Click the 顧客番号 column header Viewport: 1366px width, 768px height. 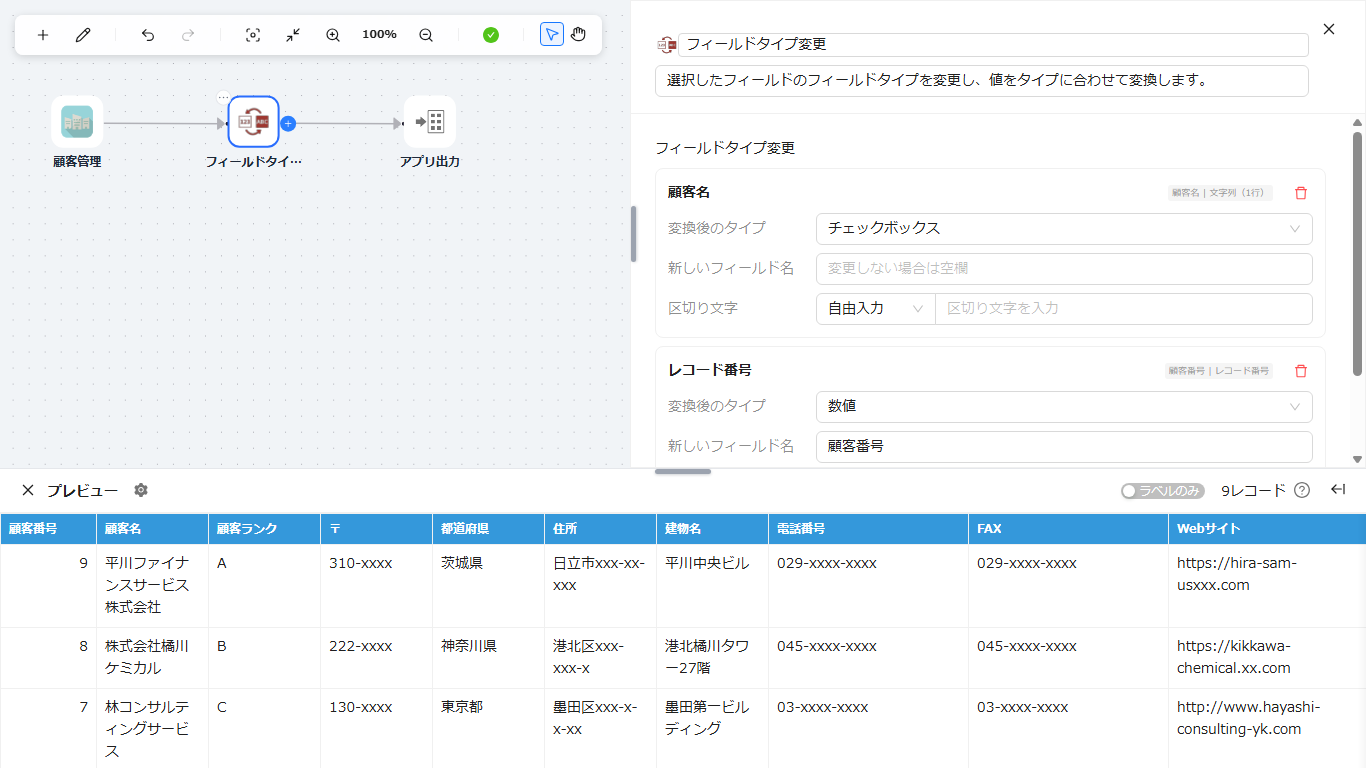[48, 529]
